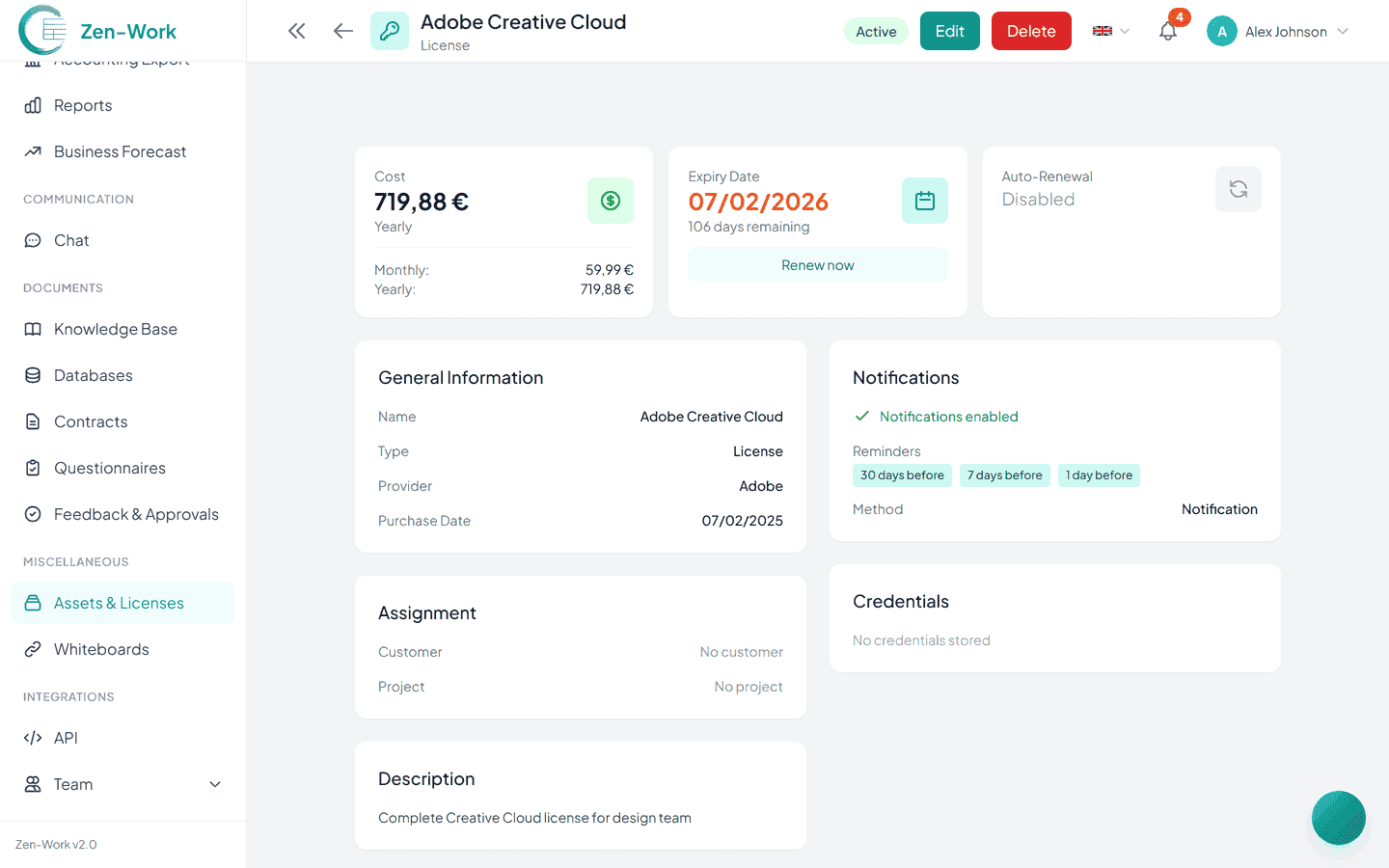Click the 7 days before reminder tag
The height and width of the screenshot is (868, 1389).
click(1005, 475)
